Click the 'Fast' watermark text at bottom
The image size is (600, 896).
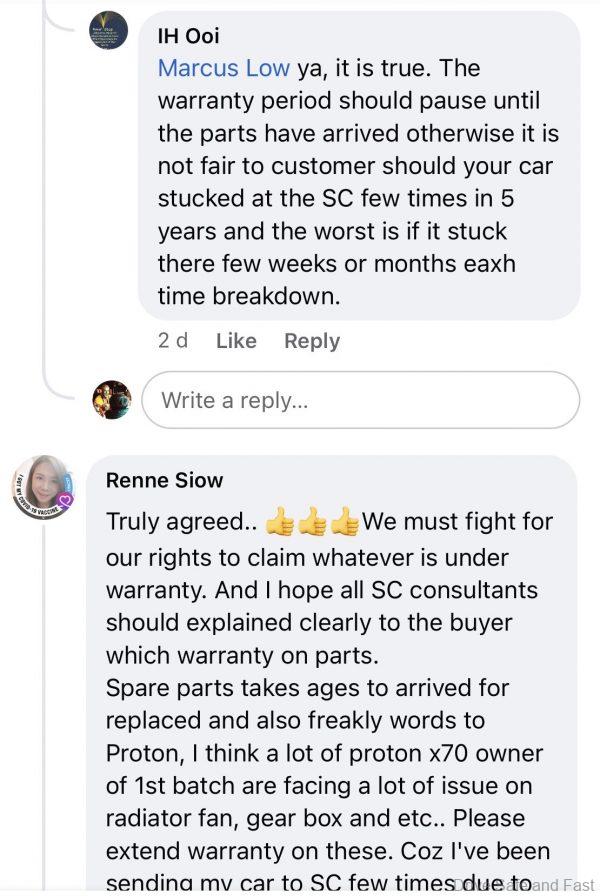tap(577, 885)
